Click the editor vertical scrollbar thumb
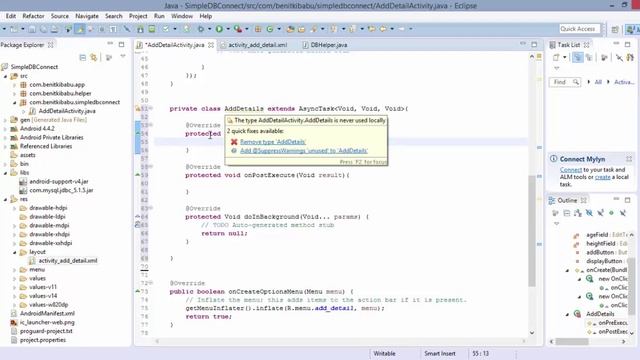Viewport: 640px width, 360px height. click(x=532, y=231)
